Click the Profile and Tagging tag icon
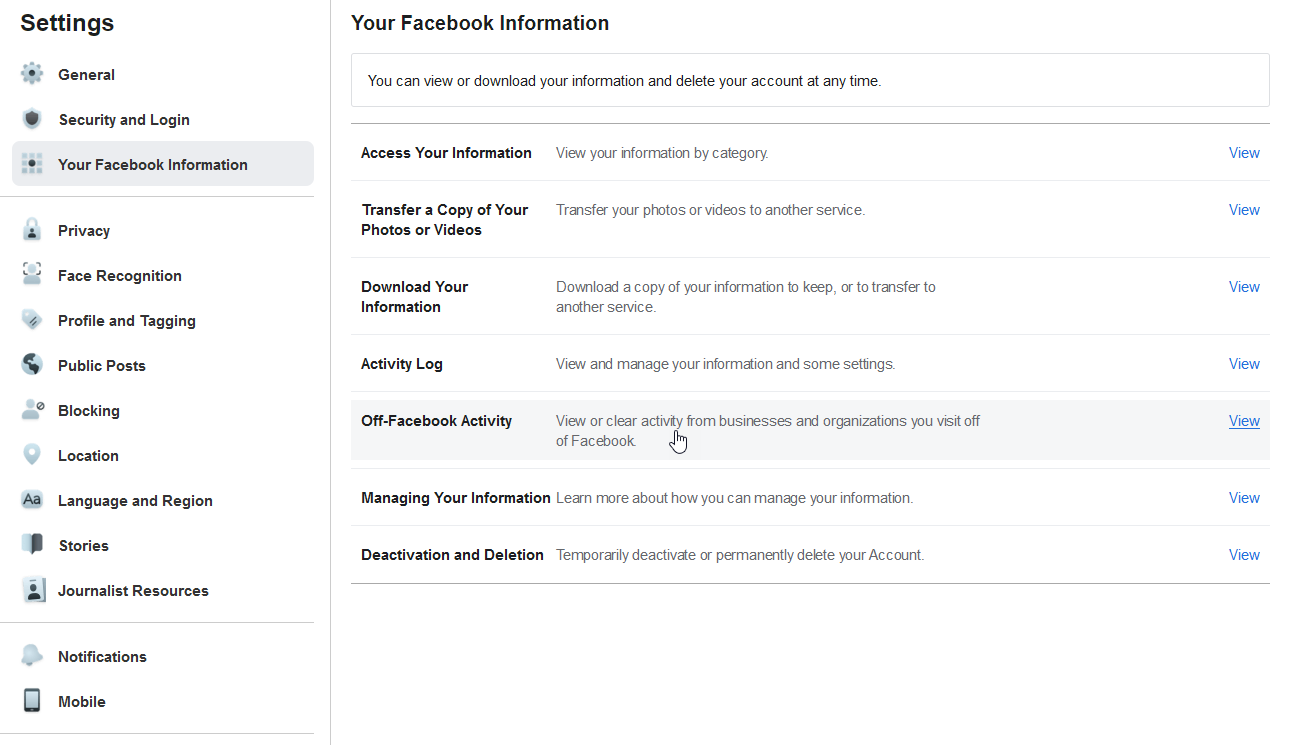 (32, 320)
